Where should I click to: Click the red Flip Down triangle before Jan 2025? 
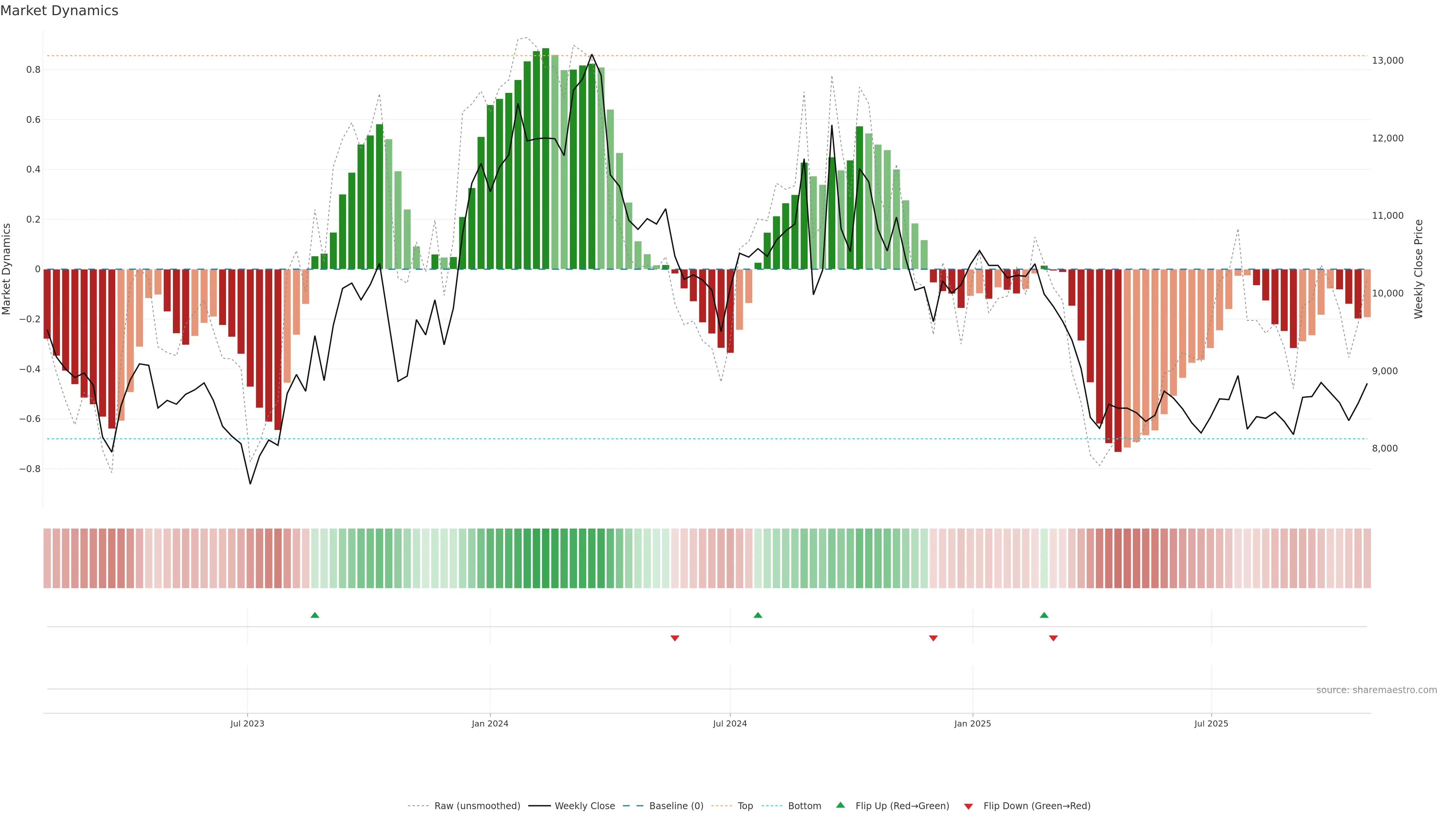click(933, 638)
